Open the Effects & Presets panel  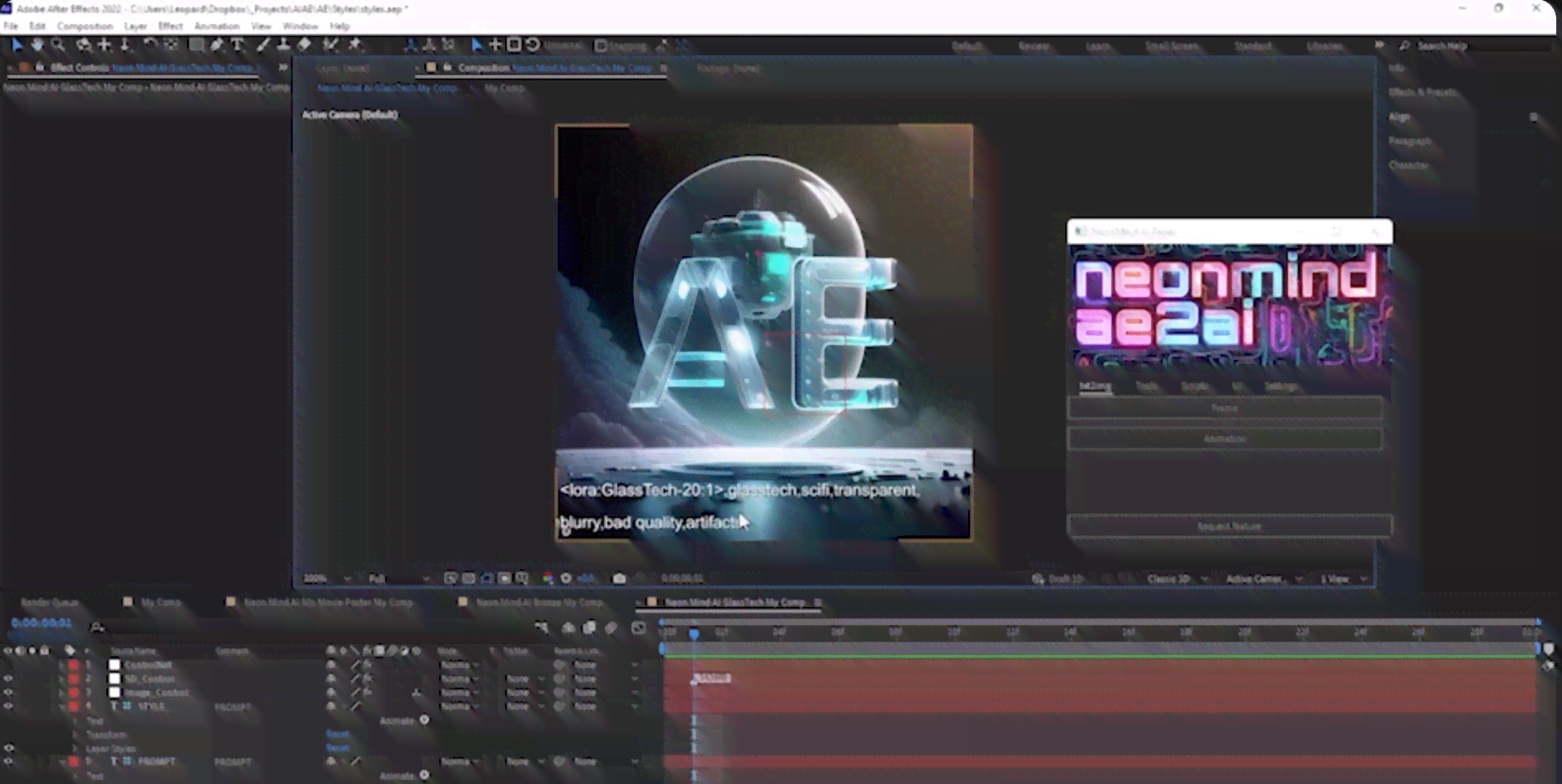point(1422,92)
